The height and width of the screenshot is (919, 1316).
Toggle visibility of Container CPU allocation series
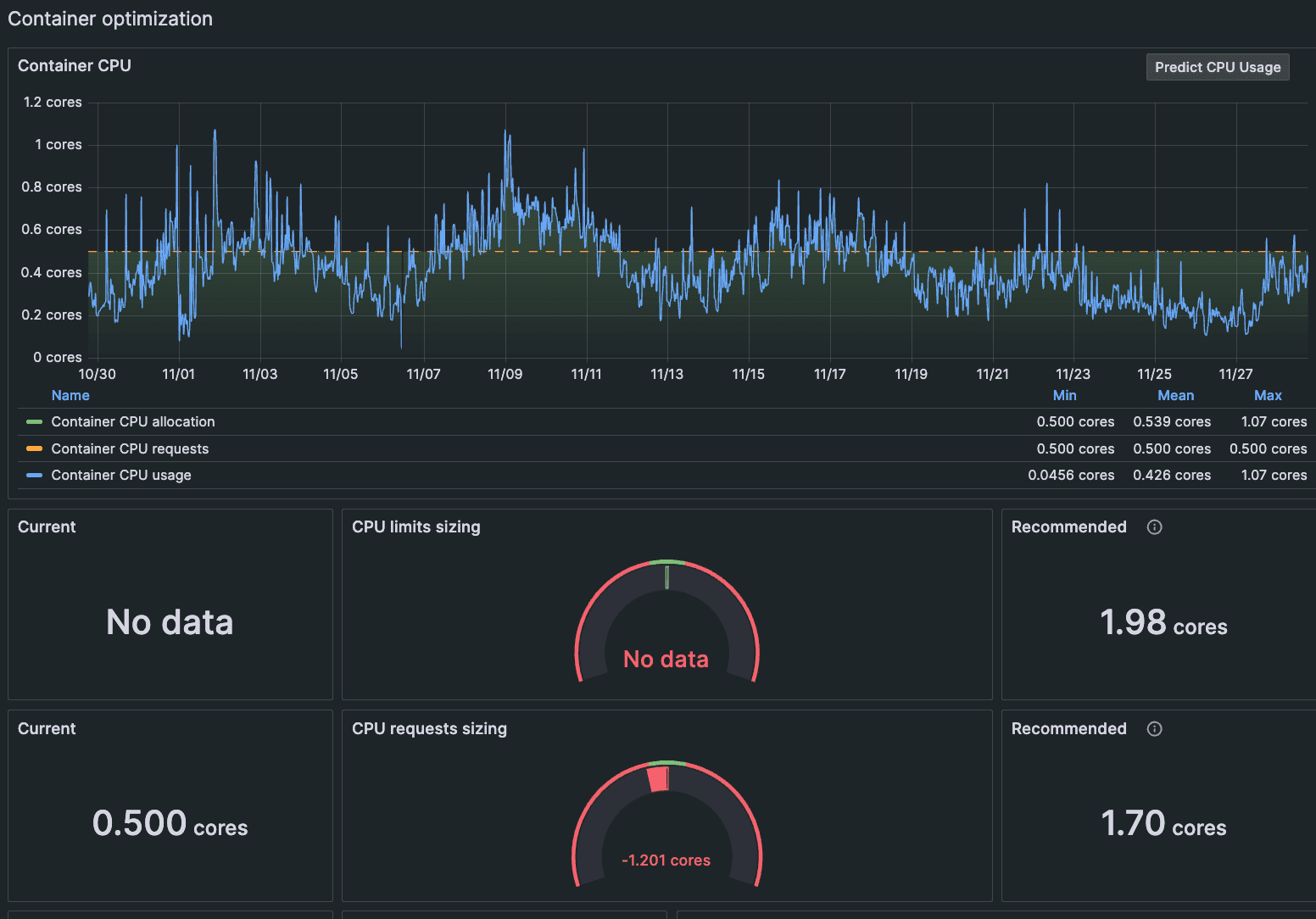pos(133,421)
